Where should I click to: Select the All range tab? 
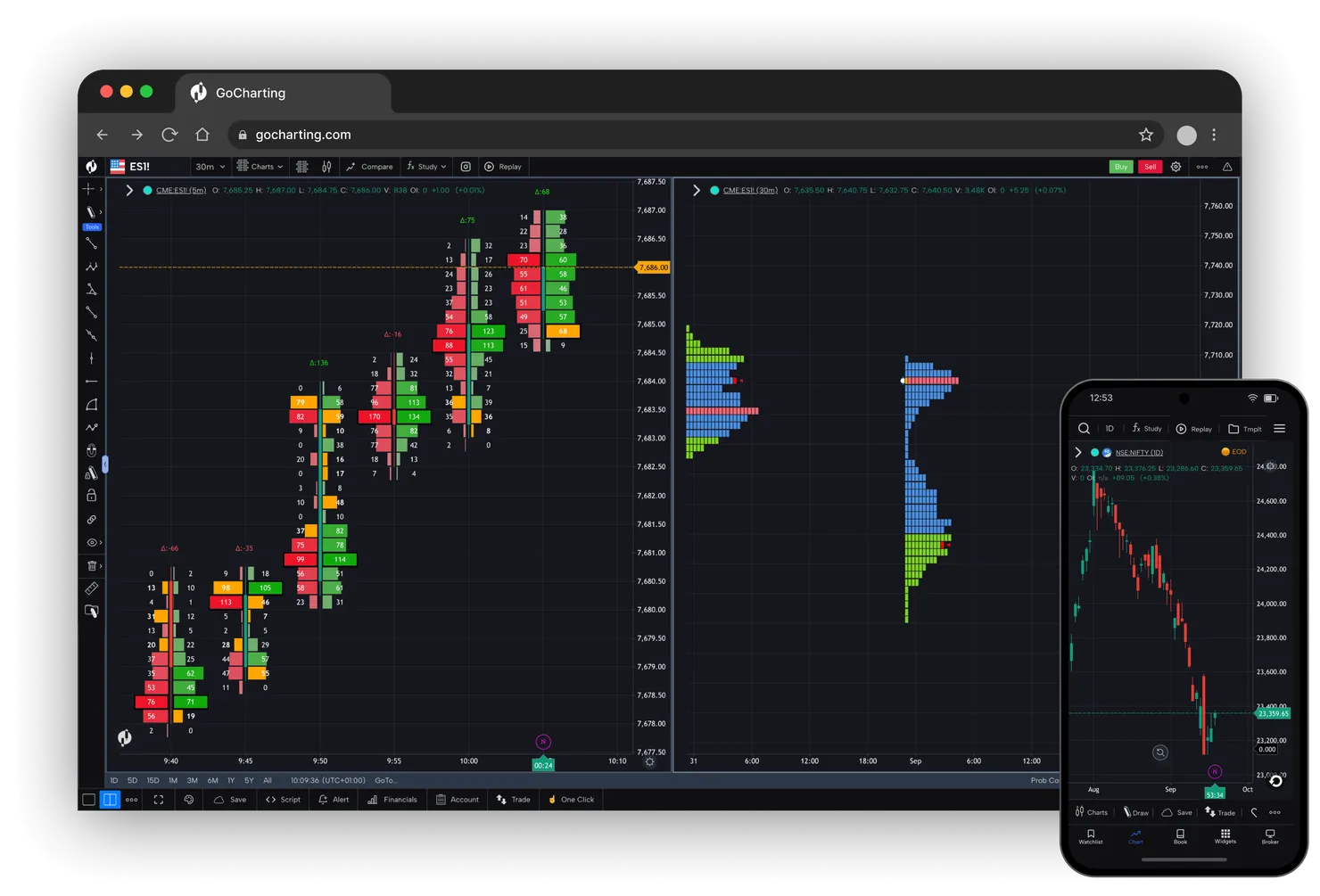pyautogui.click(x=268, y=780)
